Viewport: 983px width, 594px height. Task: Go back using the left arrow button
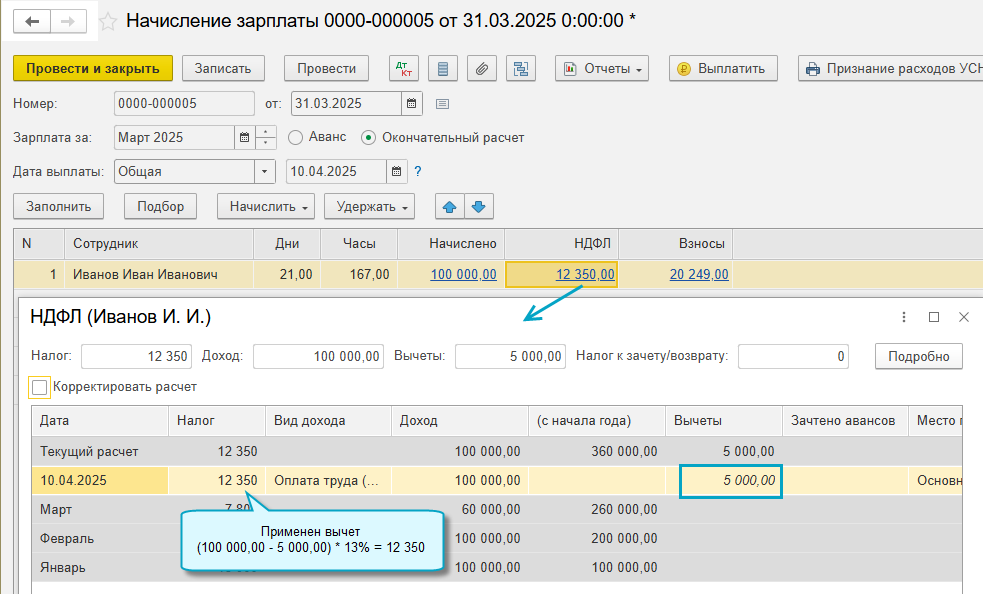[x=32, y=21]
